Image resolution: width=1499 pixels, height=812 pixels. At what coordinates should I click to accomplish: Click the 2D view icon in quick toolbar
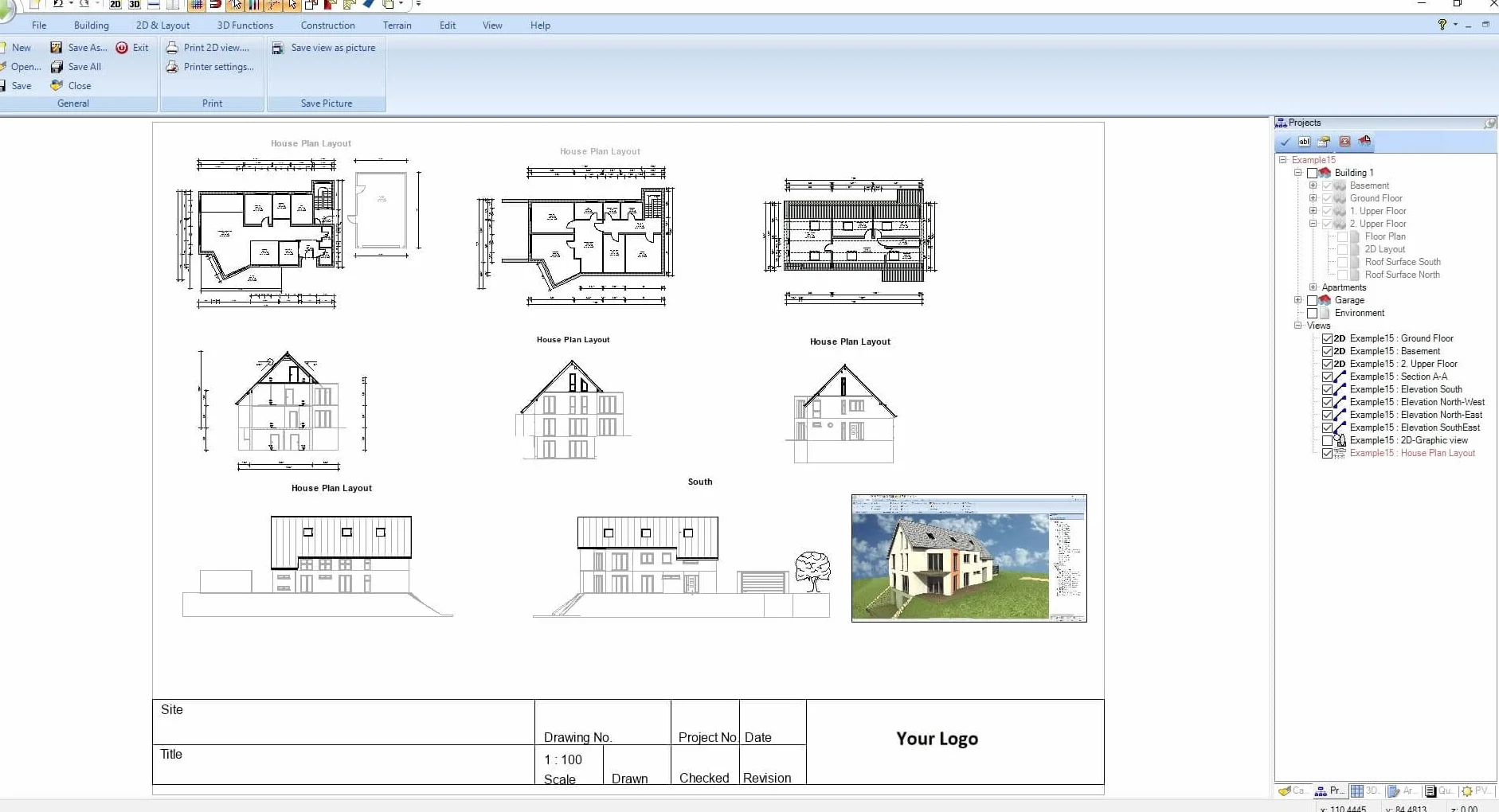tap(115, 4)
